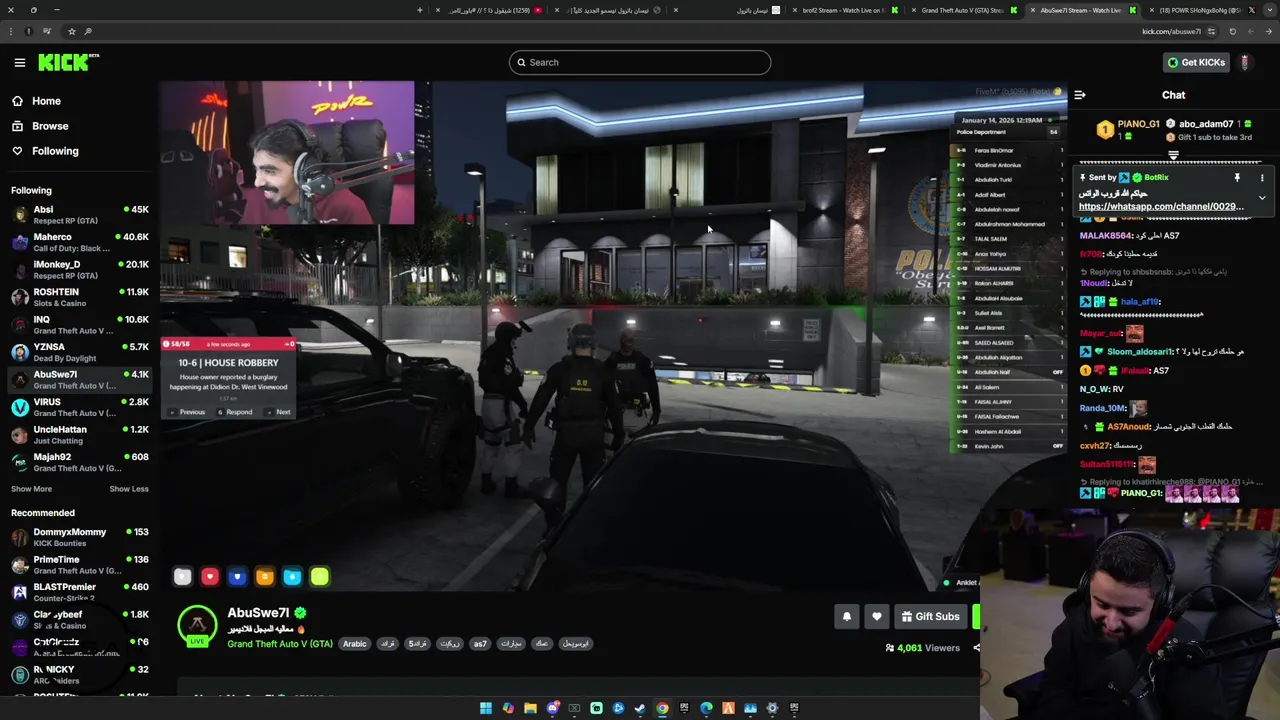Open the Kick hamburger sidebar menu
This screenshot has width=1280, height=720.
(19, 62)
